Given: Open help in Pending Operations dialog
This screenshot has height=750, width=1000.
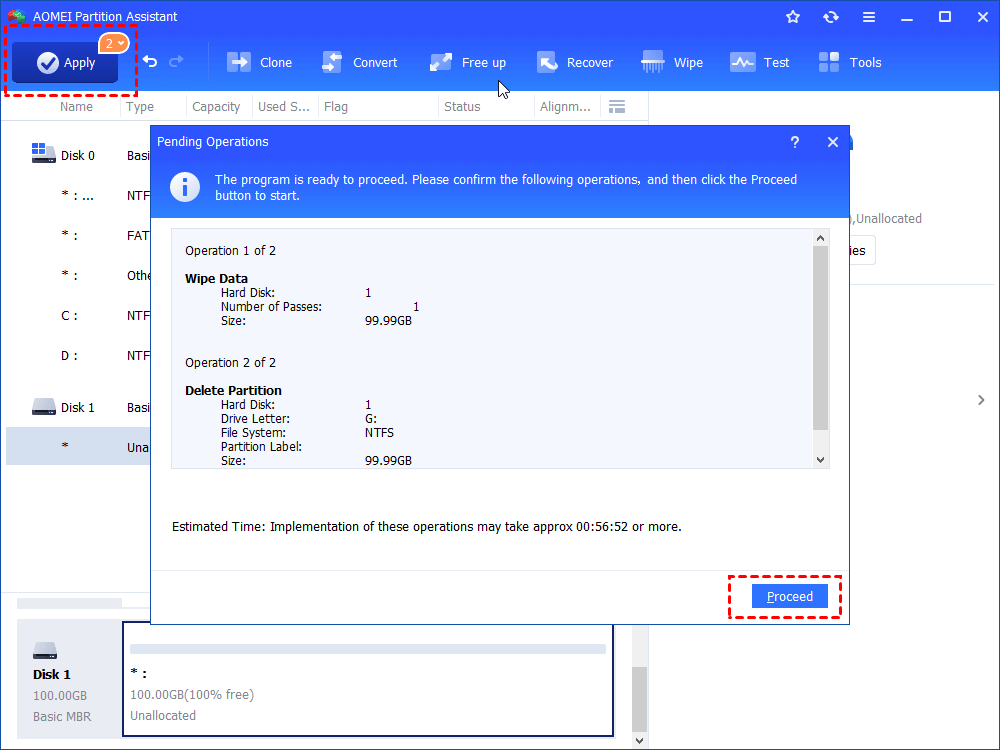Looking at the screenshot, I should pos(795,142).
